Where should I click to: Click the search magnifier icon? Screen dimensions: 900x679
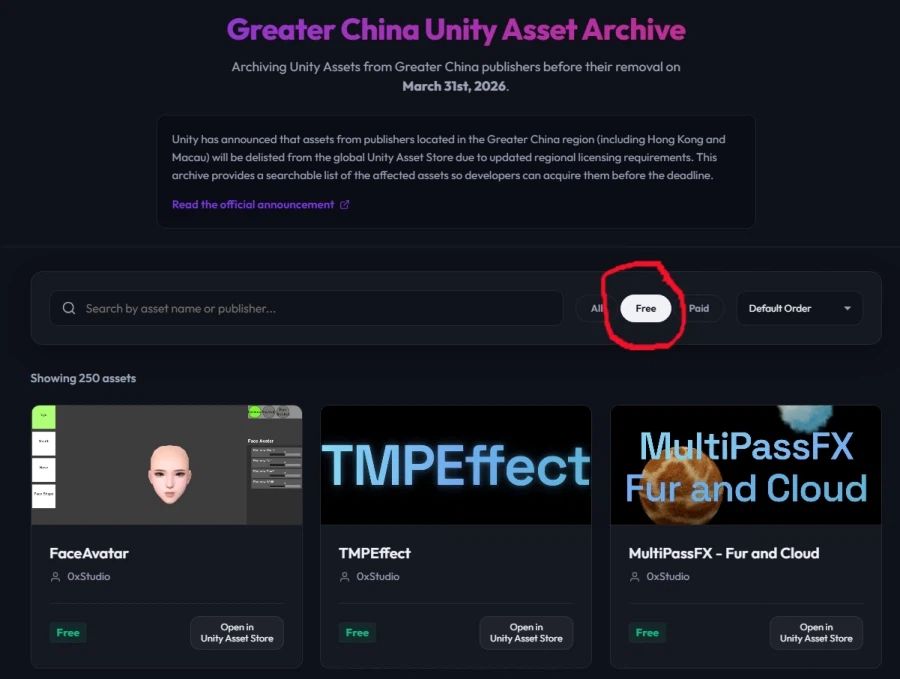(69, 308)
